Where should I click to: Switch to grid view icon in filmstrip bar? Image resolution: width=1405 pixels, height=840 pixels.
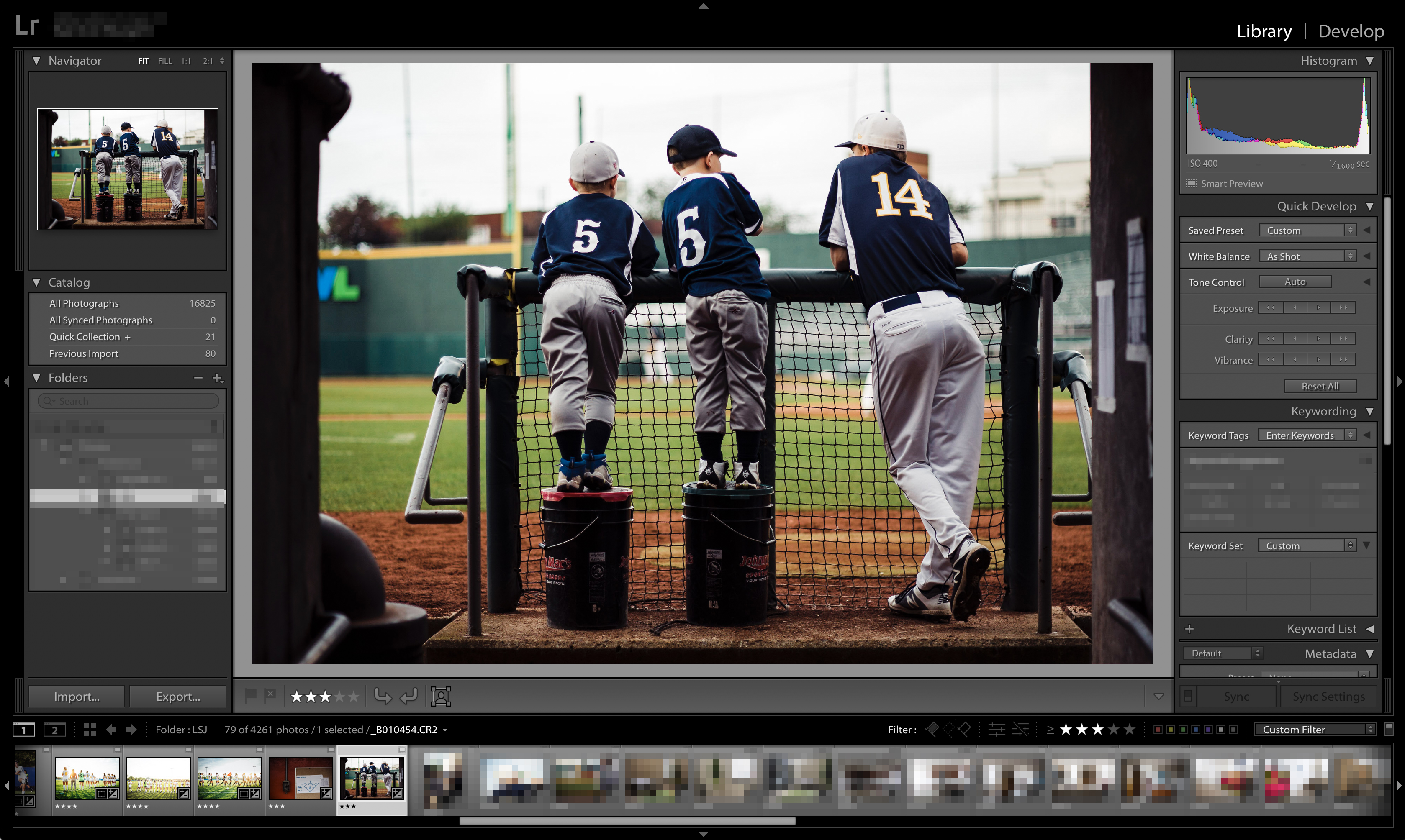[90, 730]
